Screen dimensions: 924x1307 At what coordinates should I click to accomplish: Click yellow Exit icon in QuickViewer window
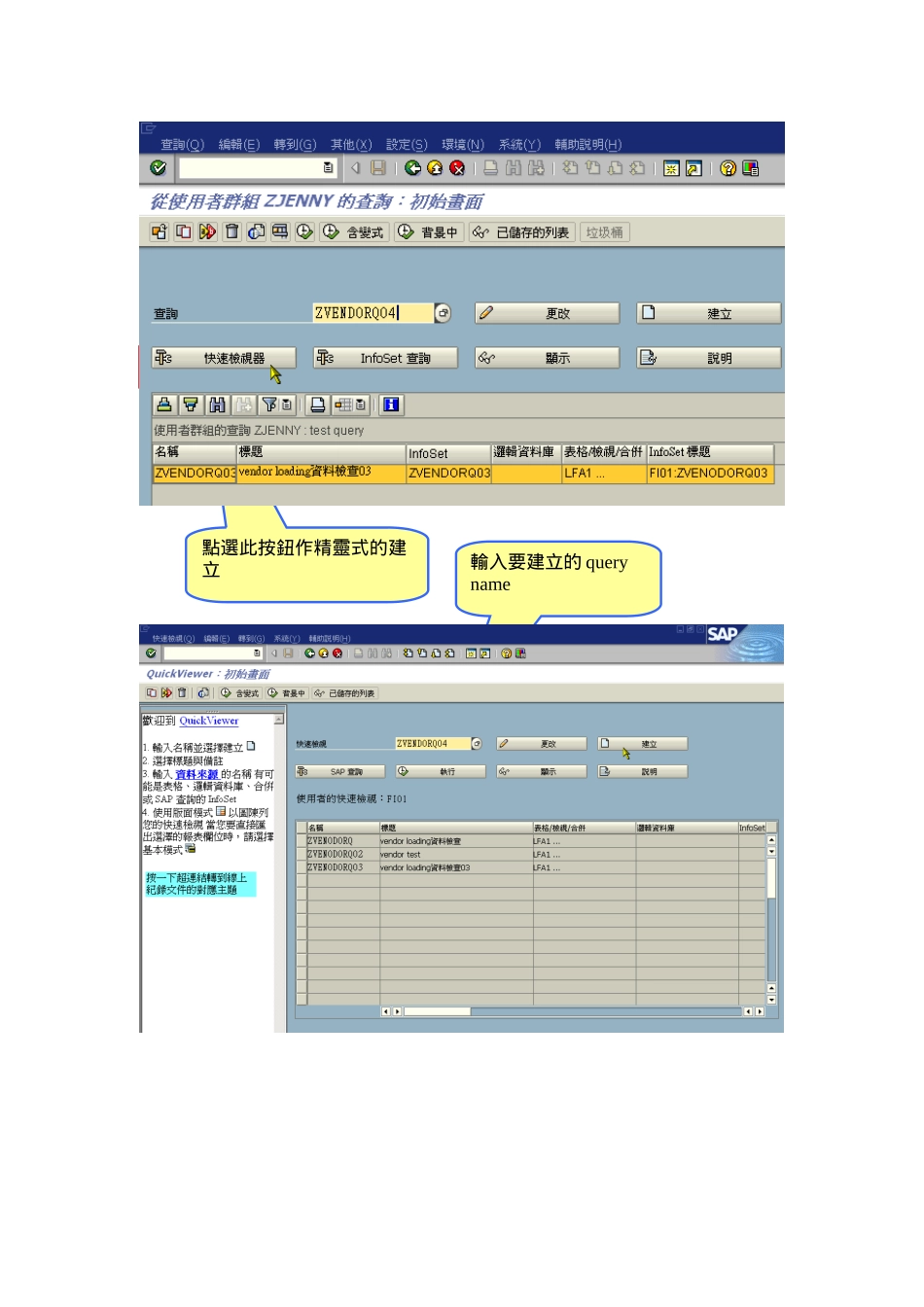(x=324, y=653)
